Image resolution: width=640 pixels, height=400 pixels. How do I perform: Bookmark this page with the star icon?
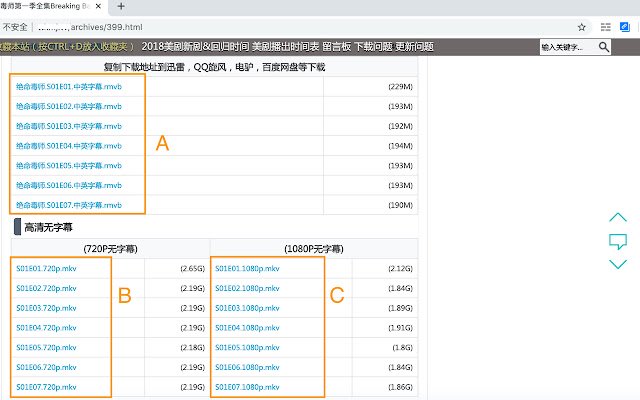pyautogui.click(x=582, y=27)
